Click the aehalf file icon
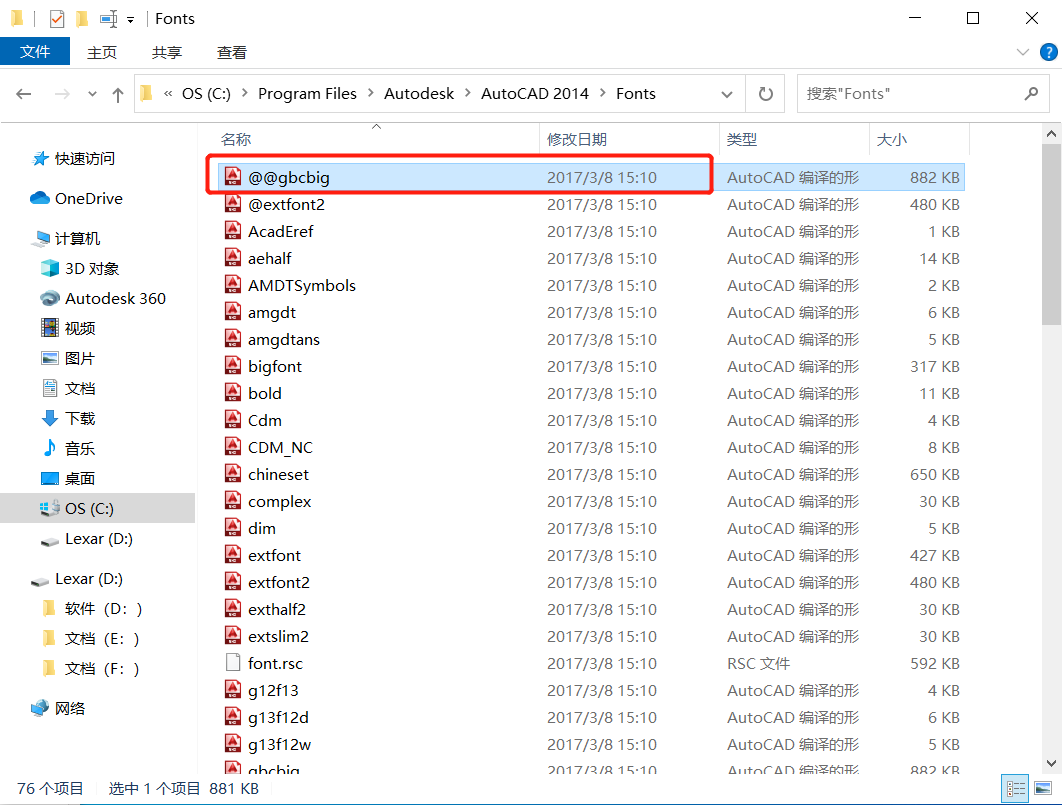1062x805 pixels. [233, 258]
